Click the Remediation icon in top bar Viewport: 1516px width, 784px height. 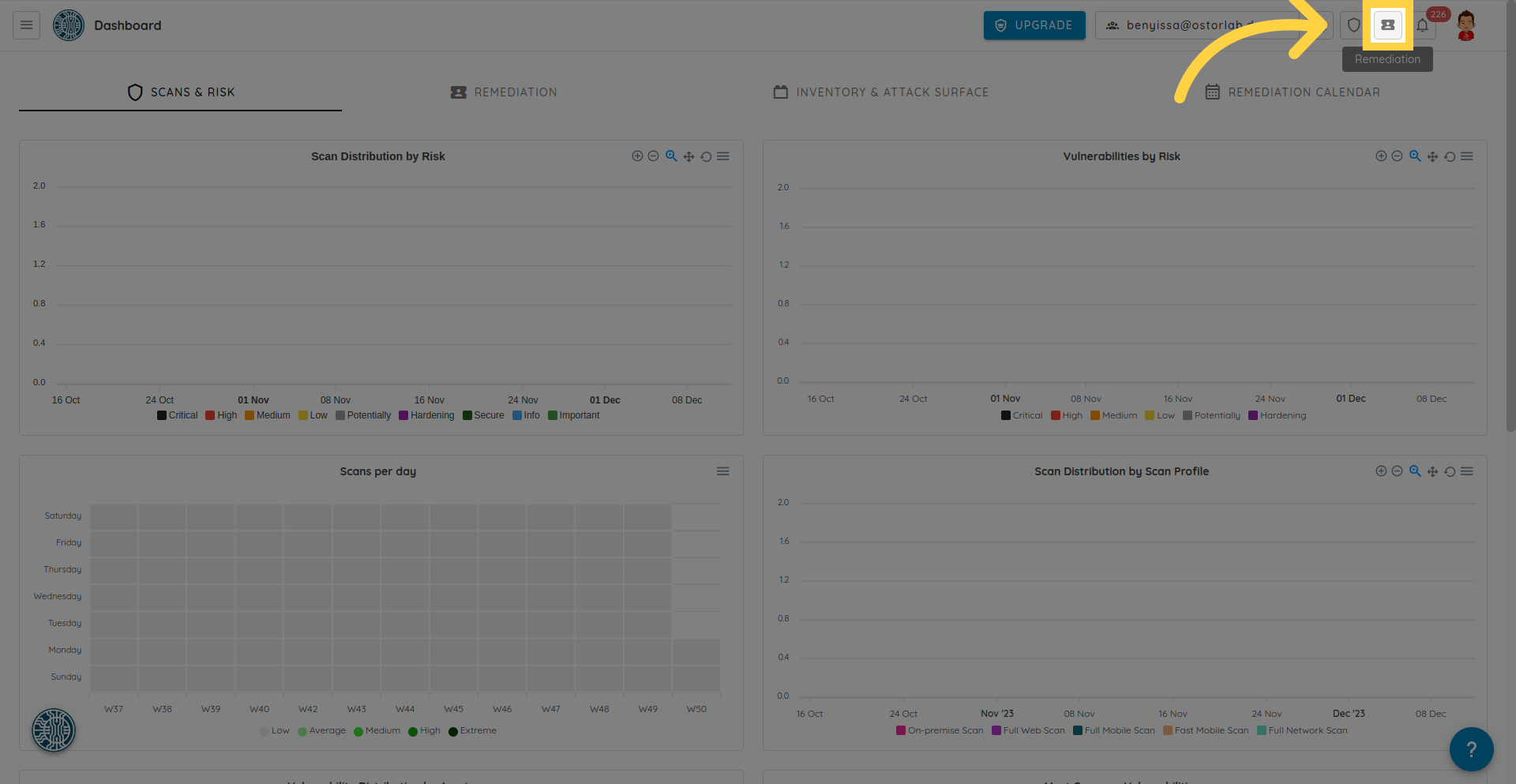[x=1387, y=25]
